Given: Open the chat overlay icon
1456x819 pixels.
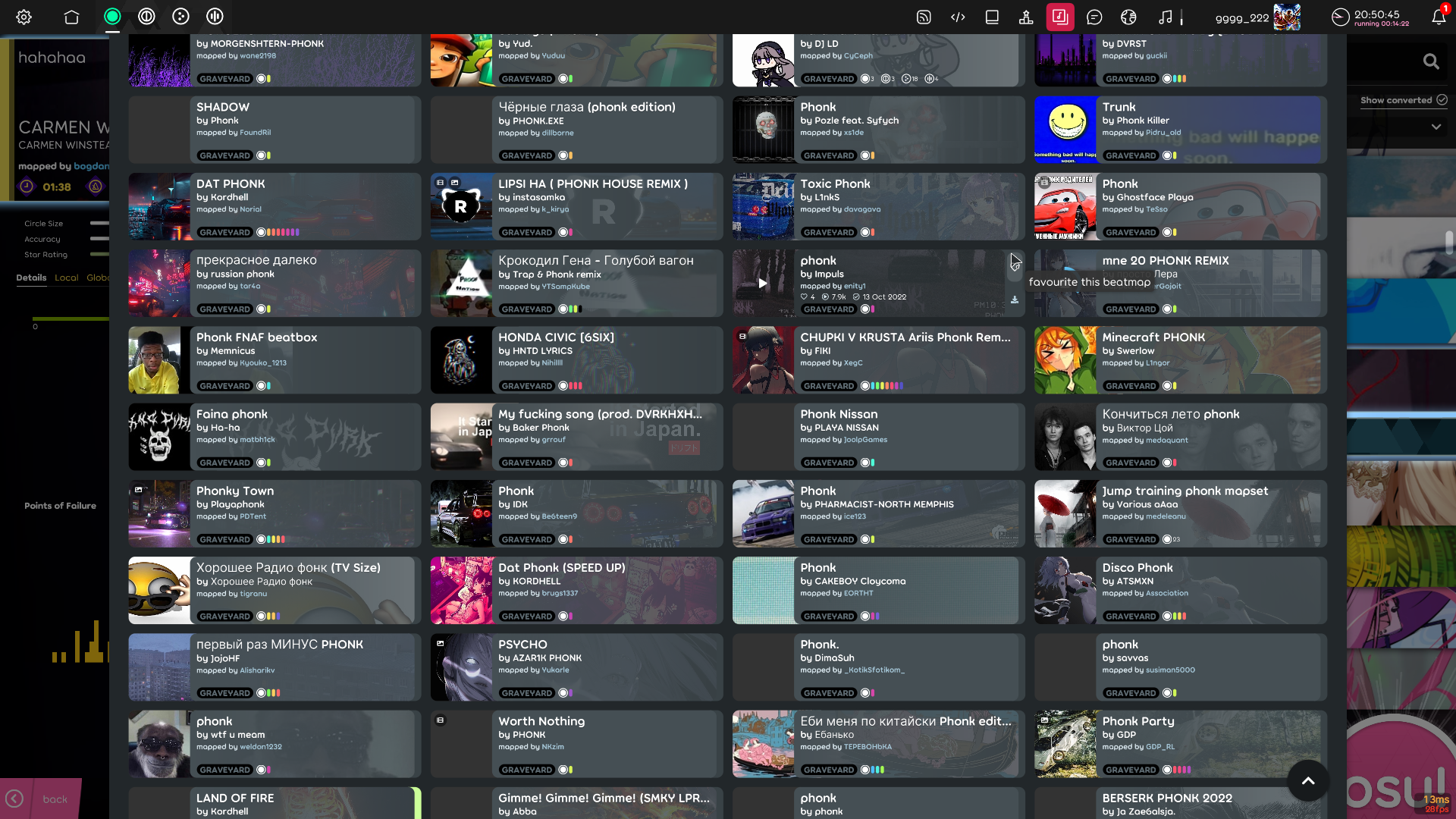Looking at the screenshot, I should pyautogui.click(x=1094, y=17).
